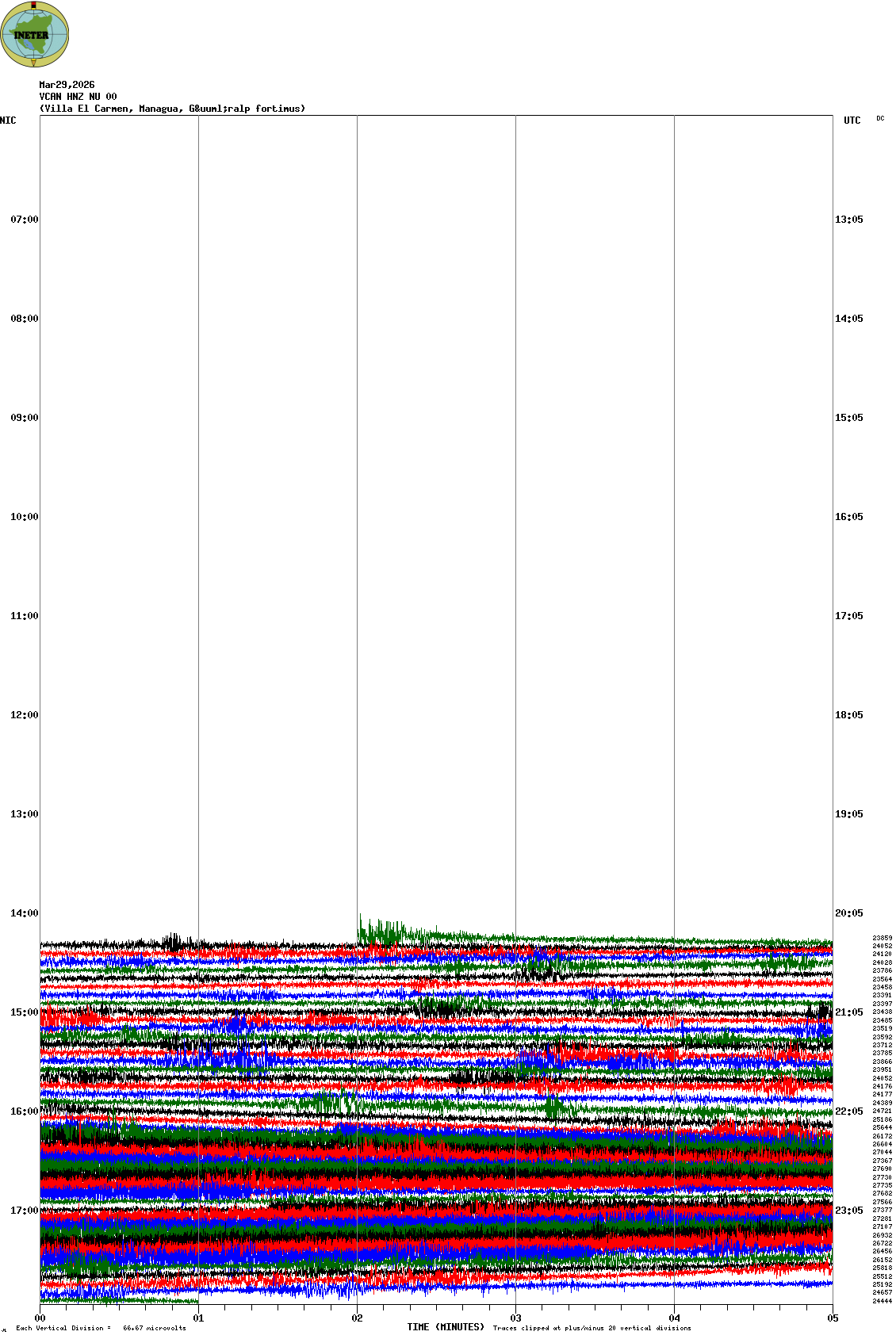
Task: Select the VCAN HNZ NU 00 station label
Action: (x=78, y=97)
